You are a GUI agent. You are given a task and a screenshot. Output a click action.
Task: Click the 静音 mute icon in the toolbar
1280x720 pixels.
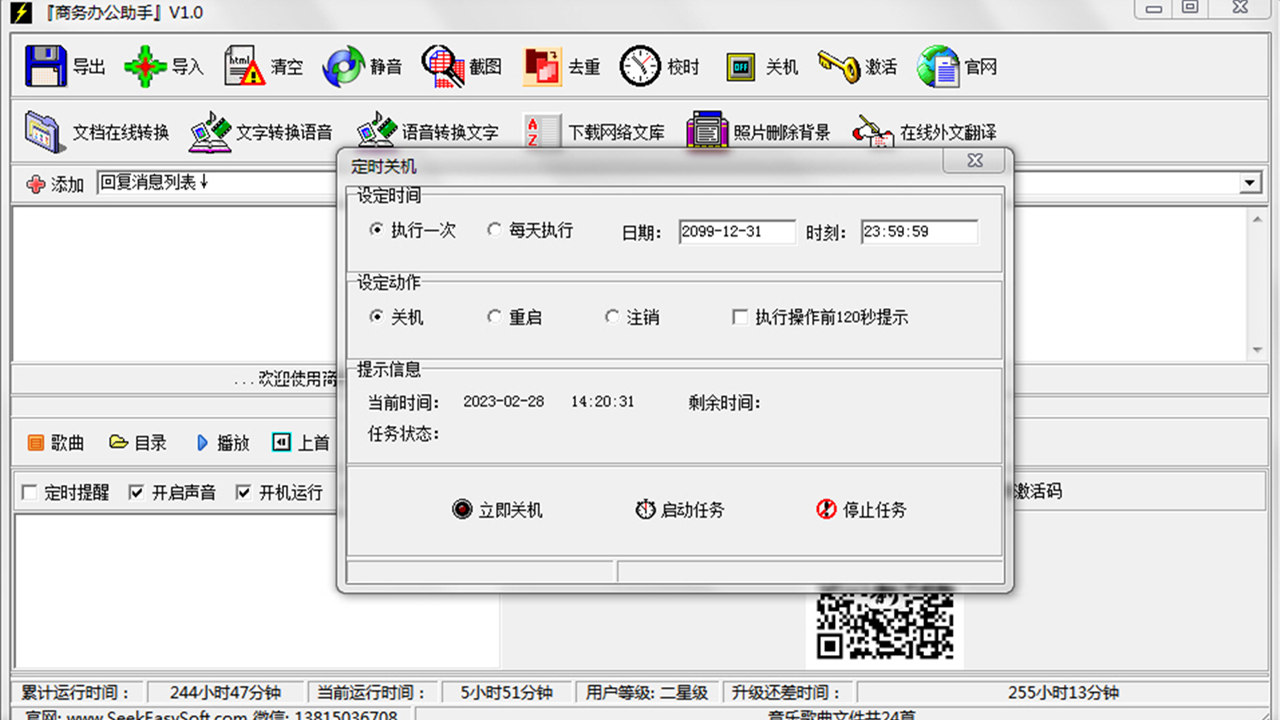coord(362,66)
